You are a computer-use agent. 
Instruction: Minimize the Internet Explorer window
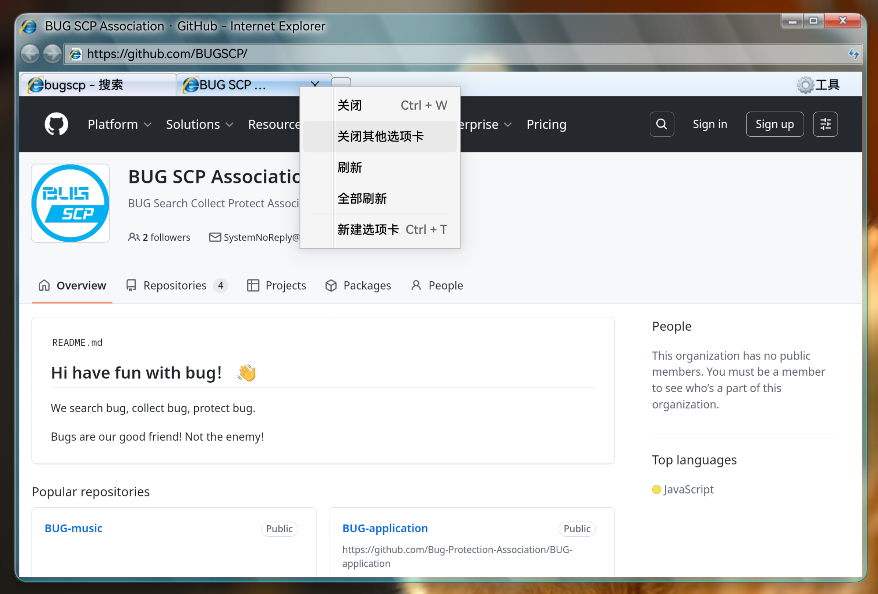pyautogui.click(x=792, y=21)
